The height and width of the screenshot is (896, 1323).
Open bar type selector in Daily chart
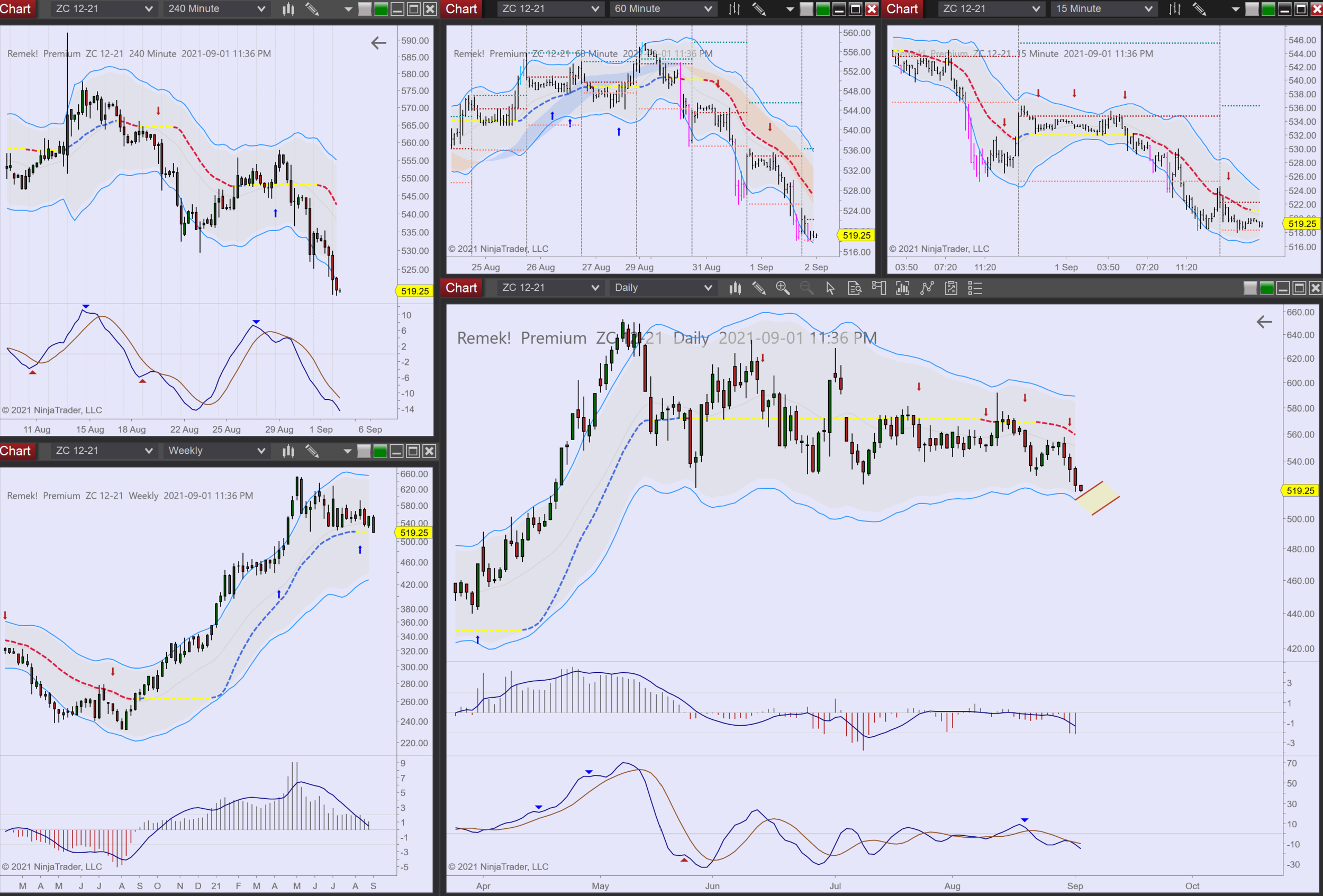(735, 288)
